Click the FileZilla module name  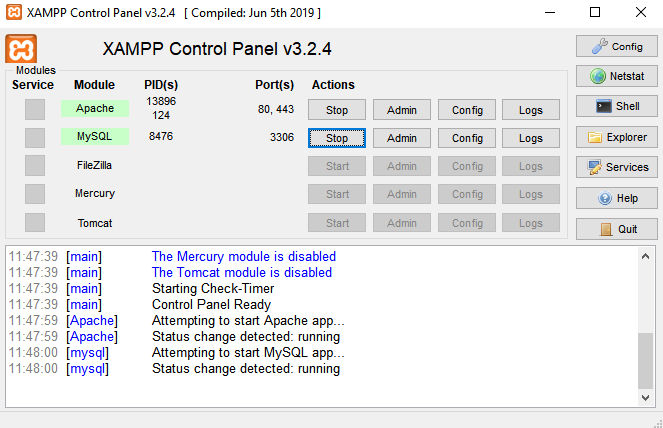(x=94, y=165)
